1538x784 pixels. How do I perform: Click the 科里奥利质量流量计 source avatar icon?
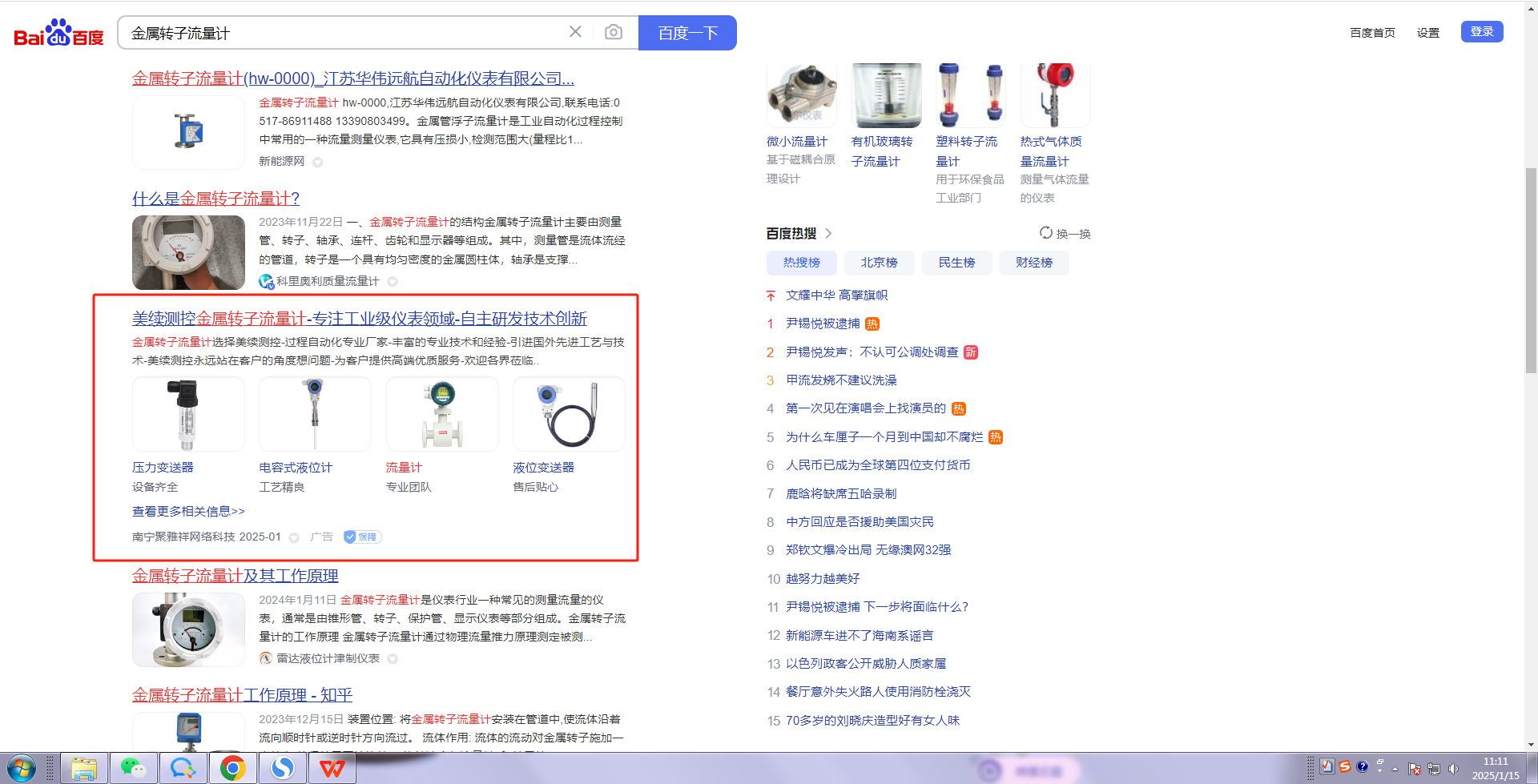(266, 281)
